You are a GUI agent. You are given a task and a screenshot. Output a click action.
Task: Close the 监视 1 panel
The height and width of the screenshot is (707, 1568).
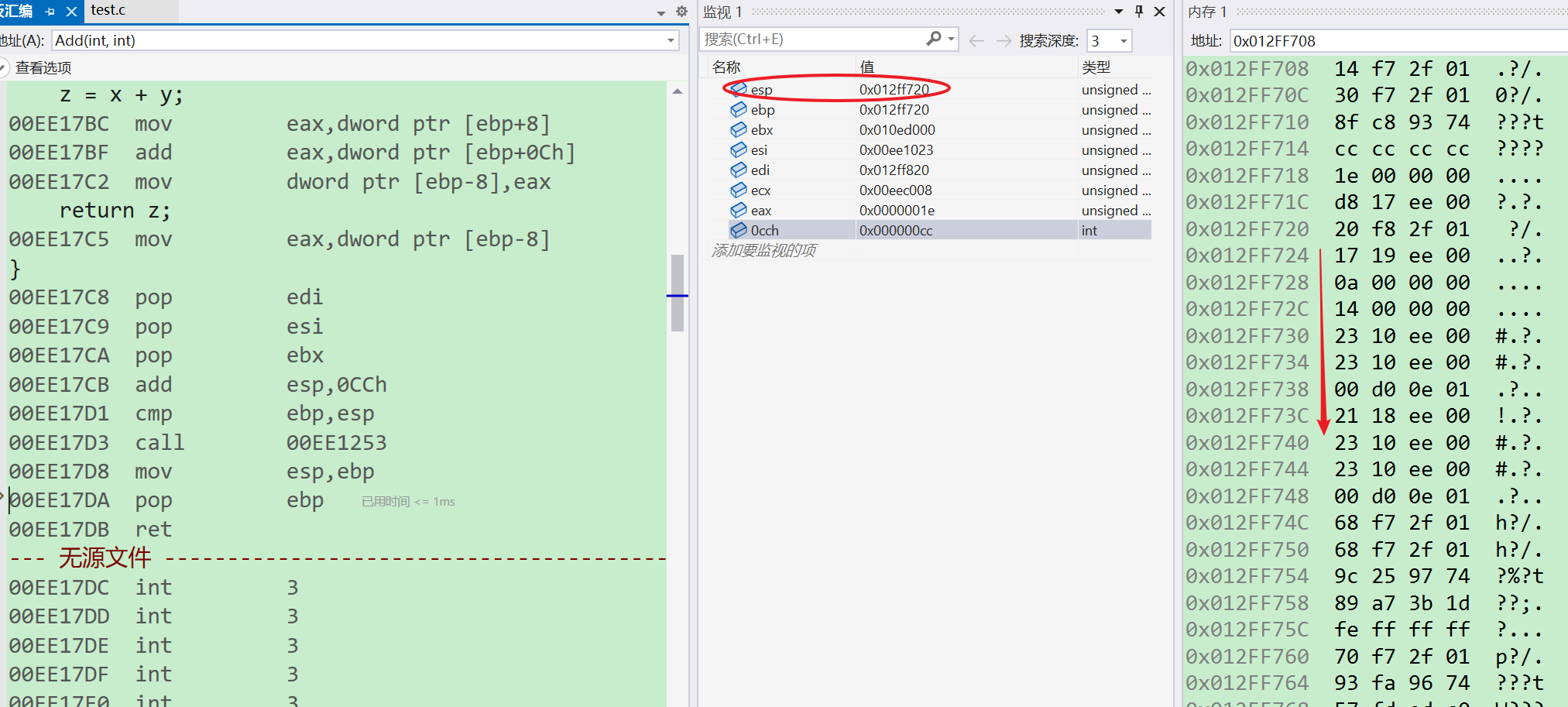tap(1159, 12)
